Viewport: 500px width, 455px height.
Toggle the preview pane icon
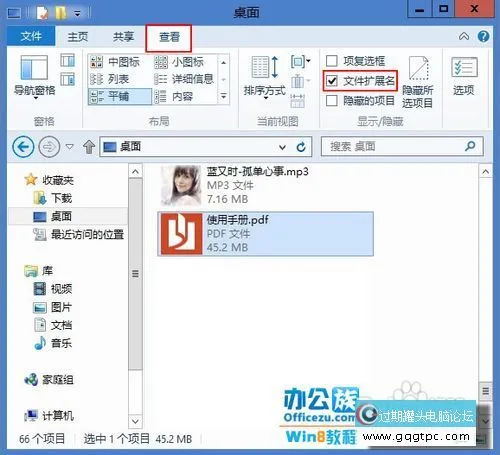point(67,61)
